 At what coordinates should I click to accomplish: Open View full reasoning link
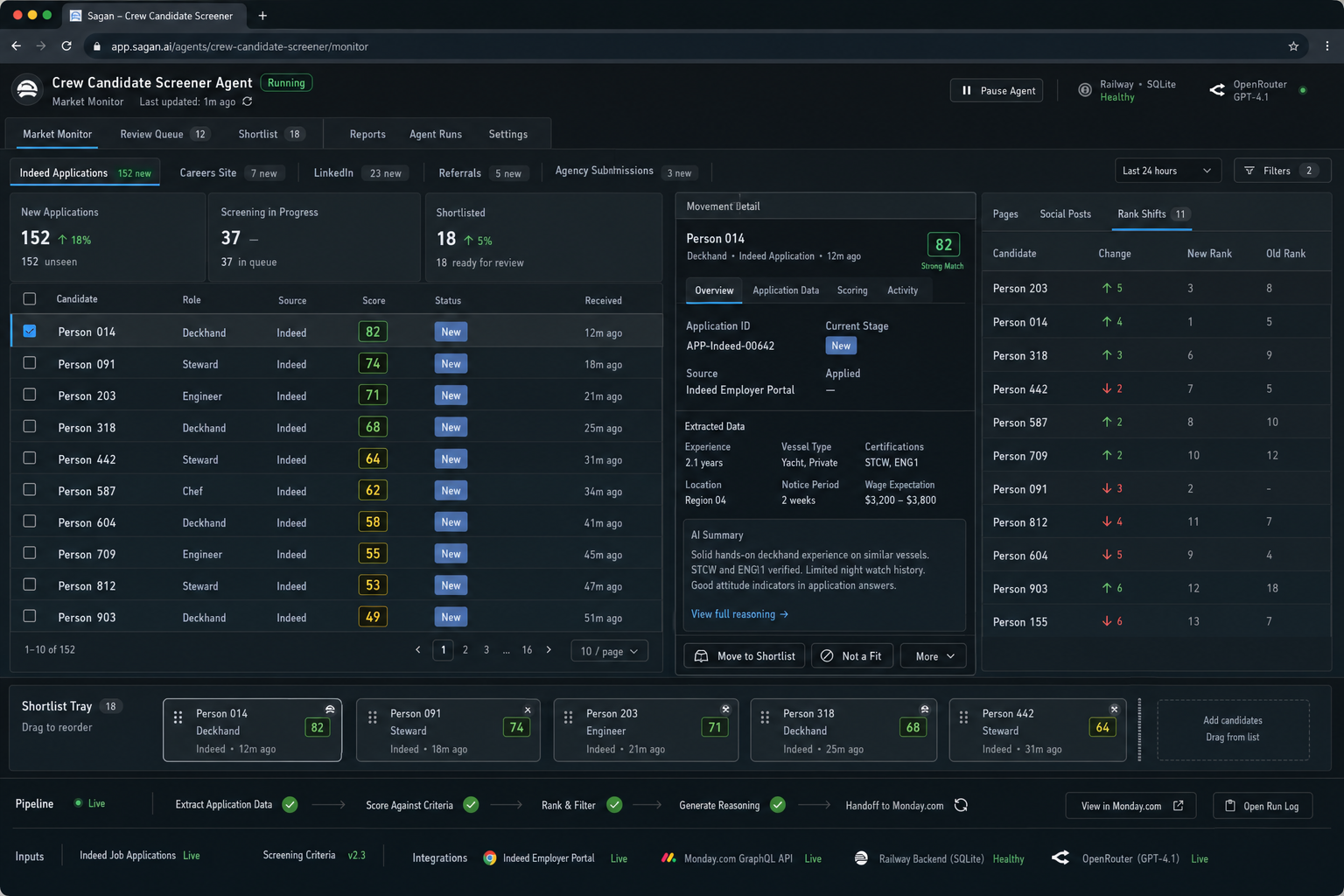point(739,614)
